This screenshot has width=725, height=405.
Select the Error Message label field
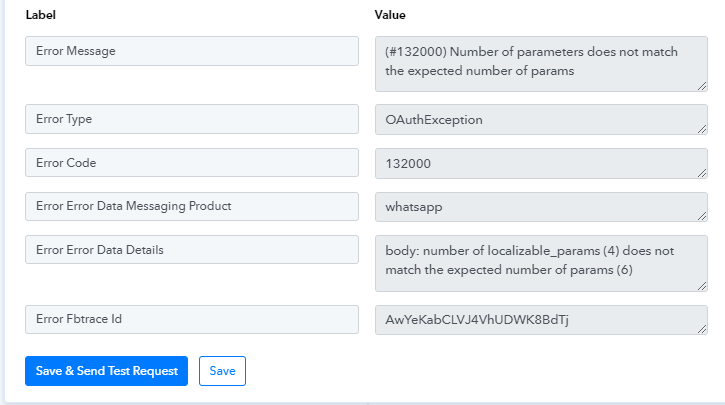pos(191,51)
